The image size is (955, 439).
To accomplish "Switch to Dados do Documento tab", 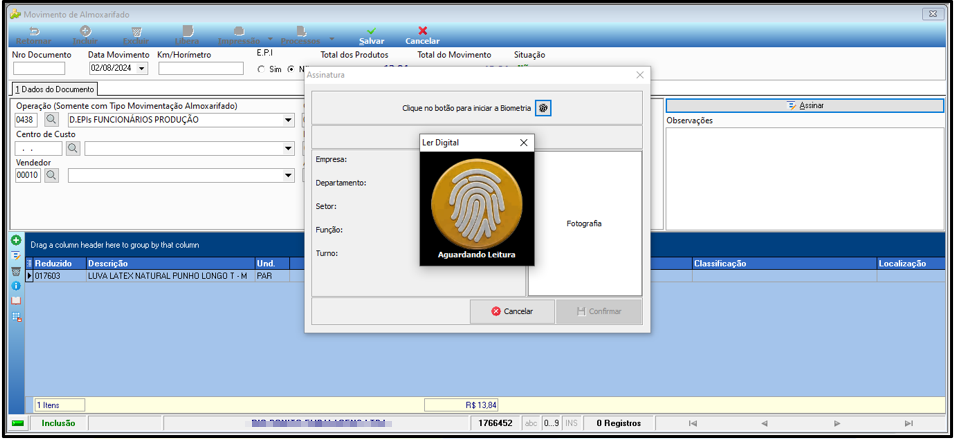I will pyautogui.click(x=55, y=90).
